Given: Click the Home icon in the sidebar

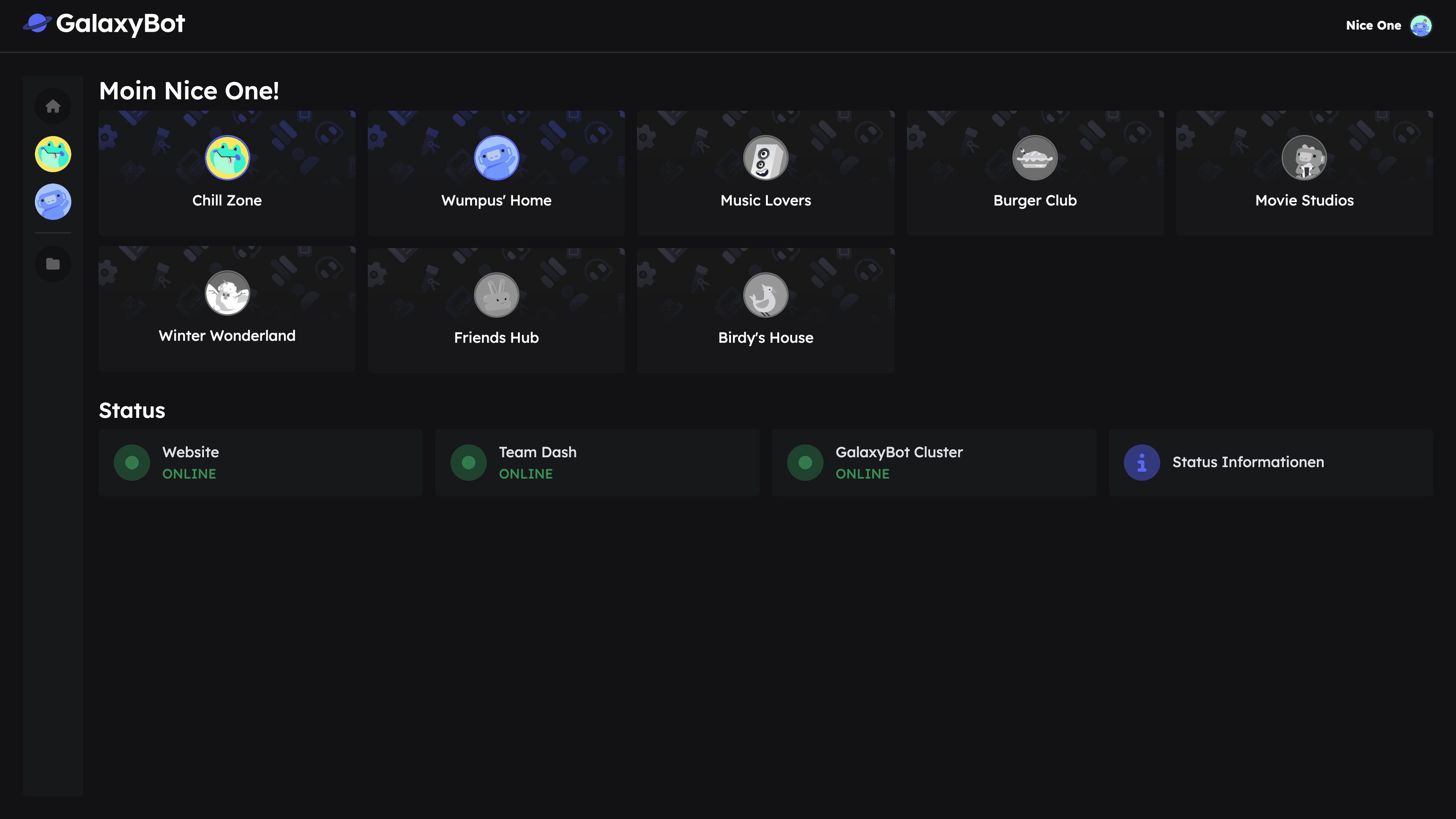Looking at the screenshot, I should (53, 106).
